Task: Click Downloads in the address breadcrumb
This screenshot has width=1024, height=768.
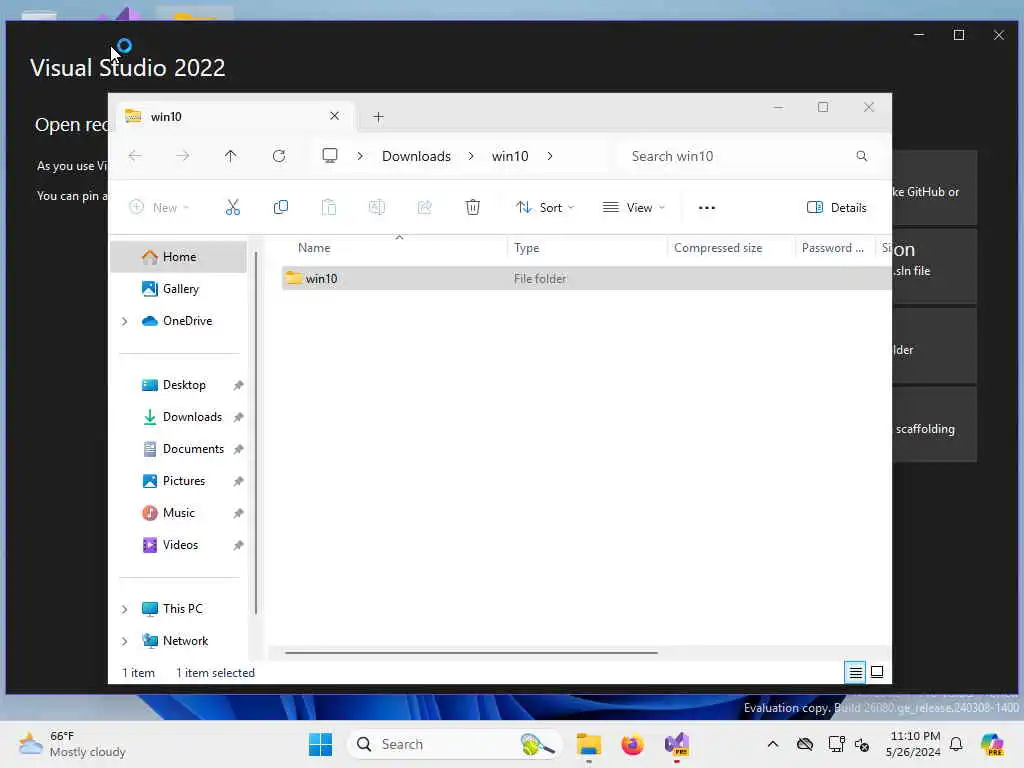Action: (416, 156)
